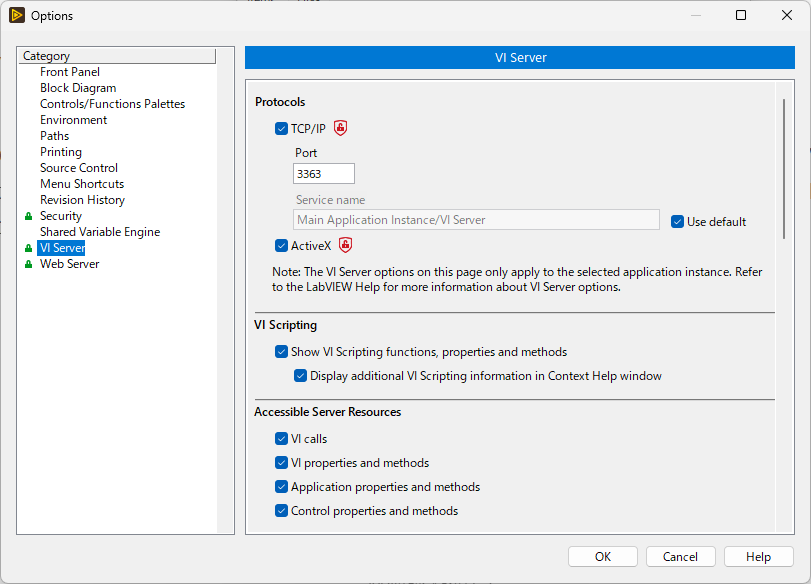
Task: Open the Block Diagram category
Action: 78,88
